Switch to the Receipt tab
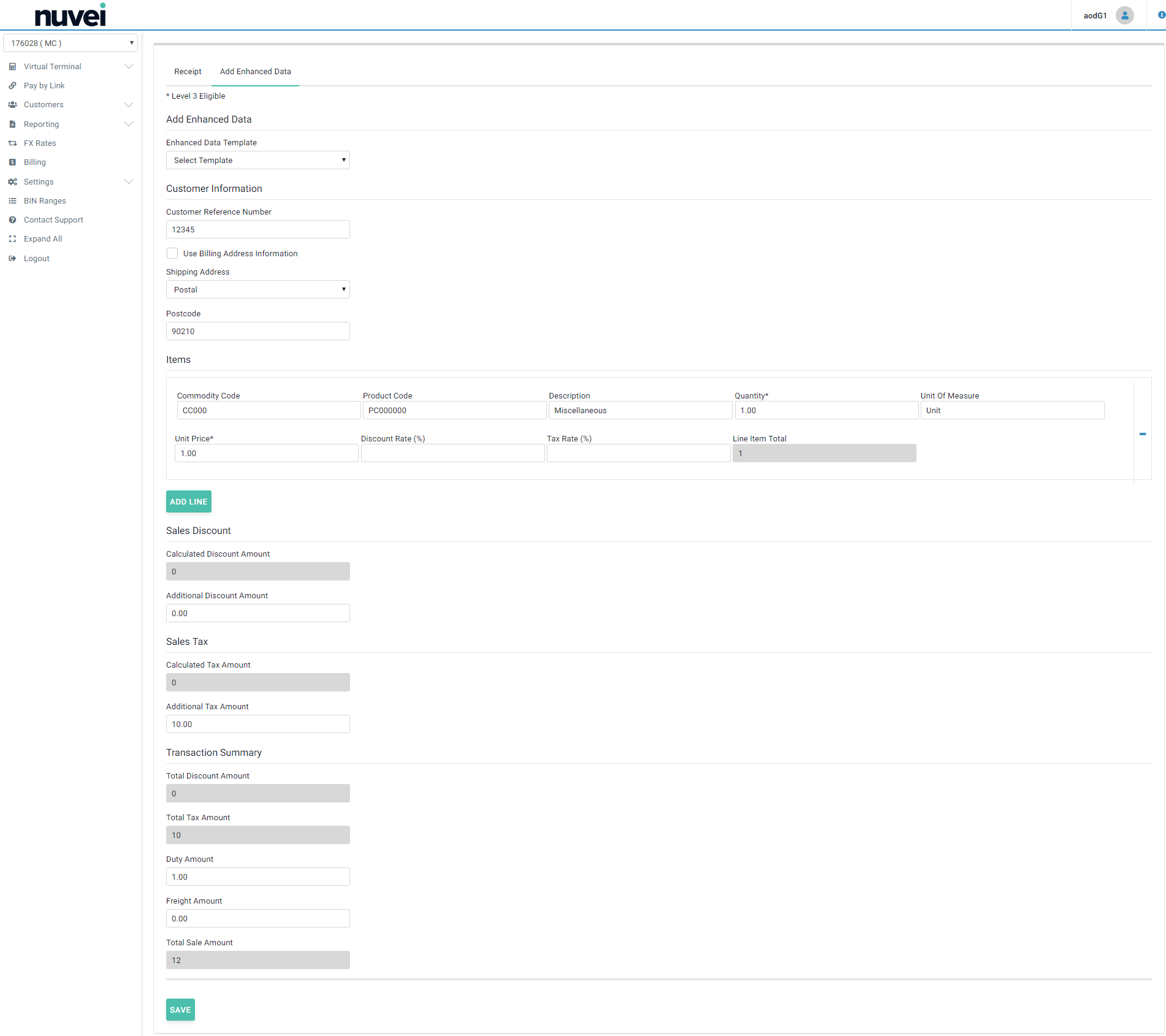 [188, 72]
